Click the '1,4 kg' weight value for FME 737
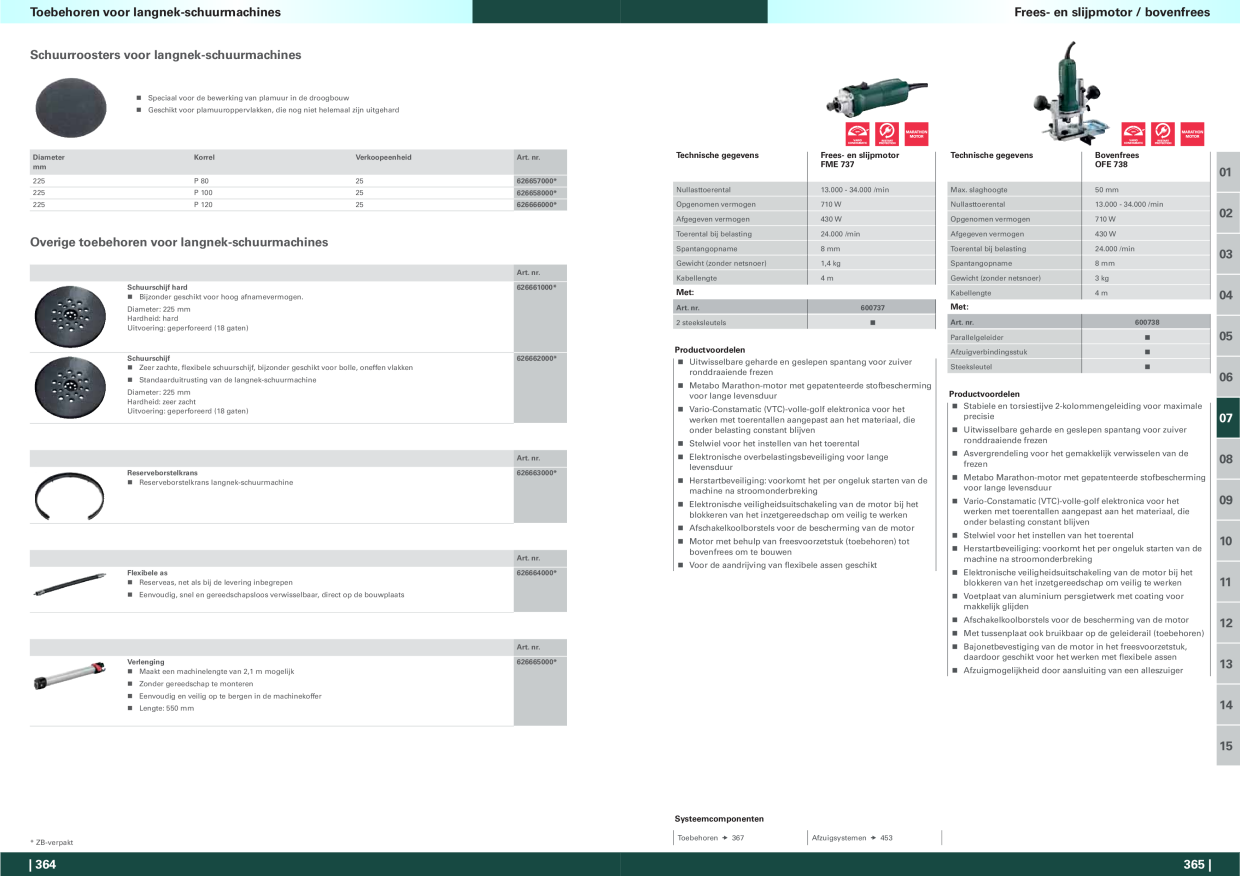This screenshot has width=1240, height=876. [x=831, y=263]
